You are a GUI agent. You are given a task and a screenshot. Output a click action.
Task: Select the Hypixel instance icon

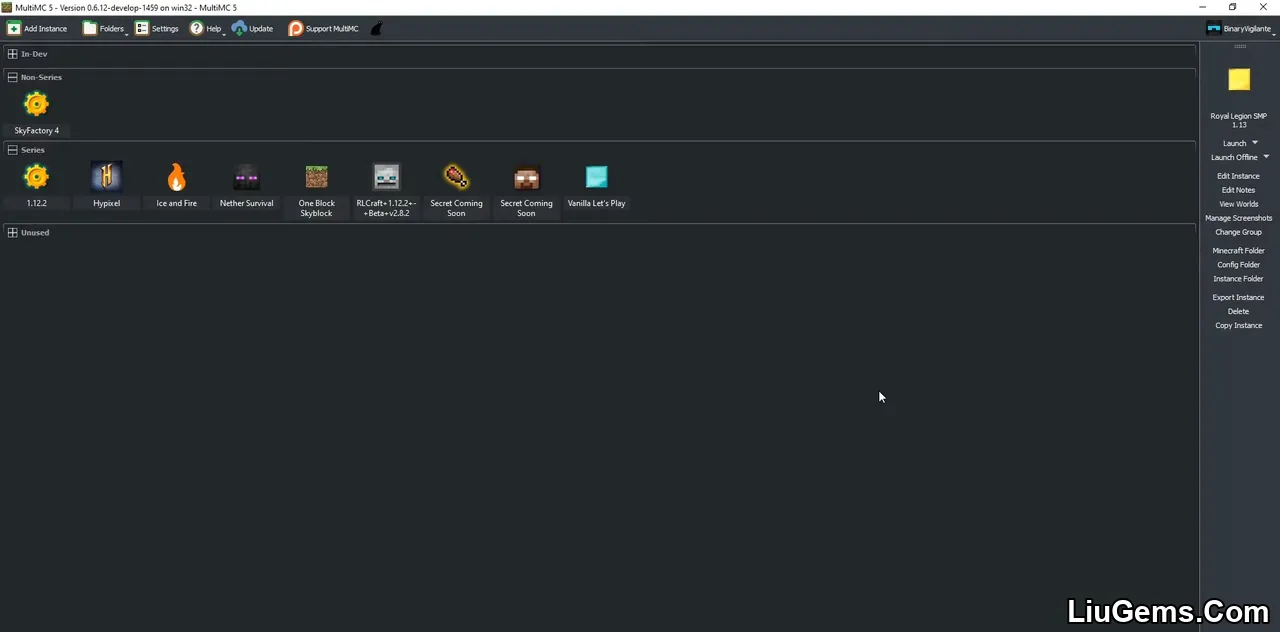pyautogui.click(x=106, y=177)
